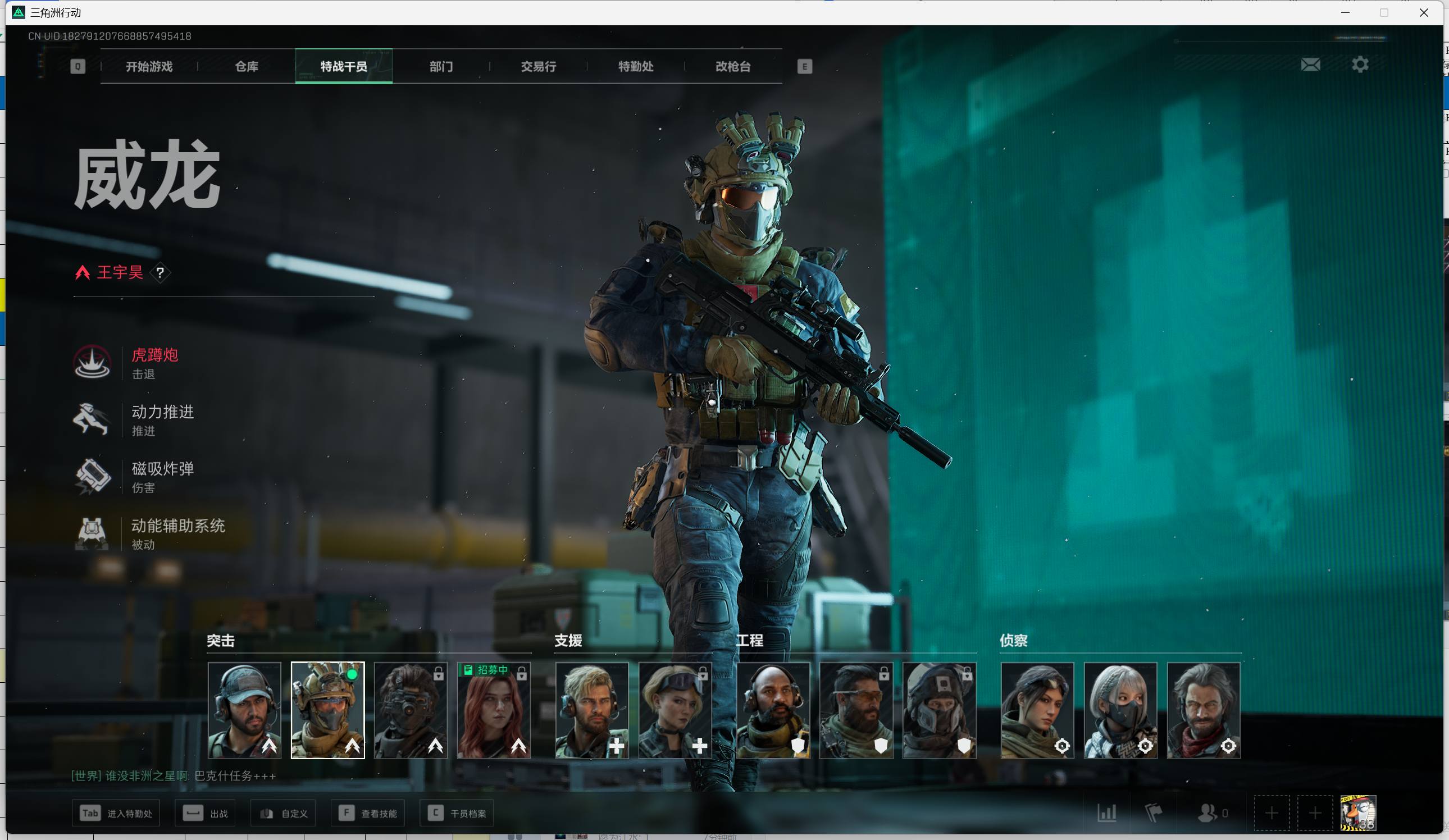
Task: Open the 交易行 tab
Action: (x=538, y=67)
